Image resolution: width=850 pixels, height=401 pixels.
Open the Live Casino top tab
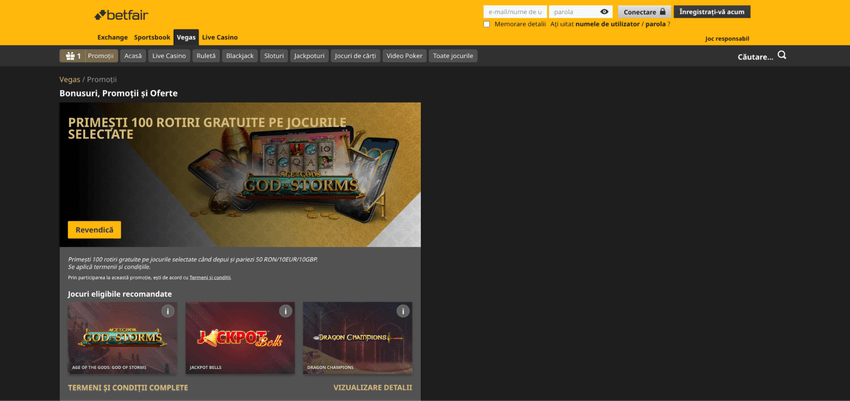pos(220,37)
